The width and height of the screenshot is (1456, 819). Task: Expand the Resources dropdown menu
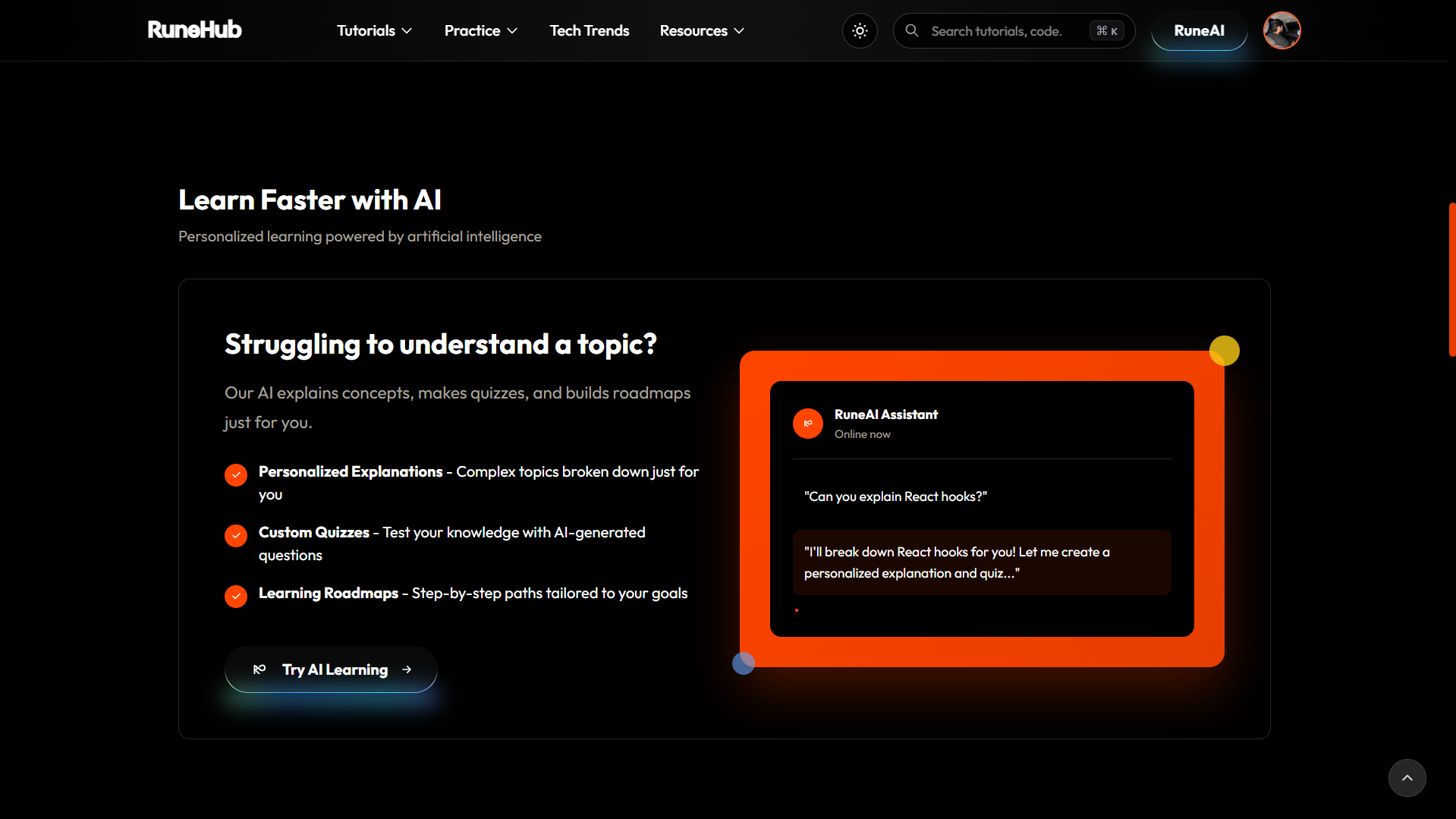(x=702, y=31)
